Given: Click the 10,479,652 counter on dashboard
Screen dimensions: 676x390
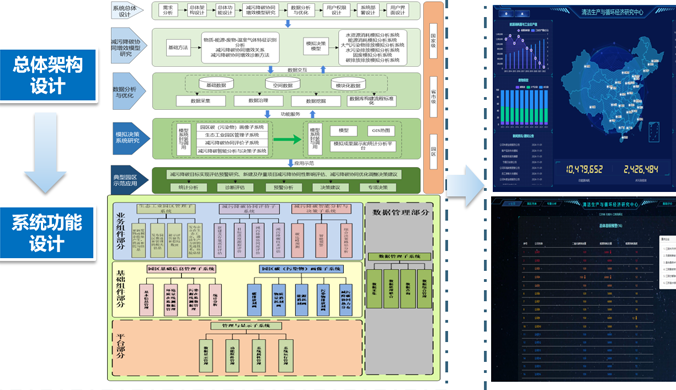Looking at the screenshot, I should [x=584, y=169].
